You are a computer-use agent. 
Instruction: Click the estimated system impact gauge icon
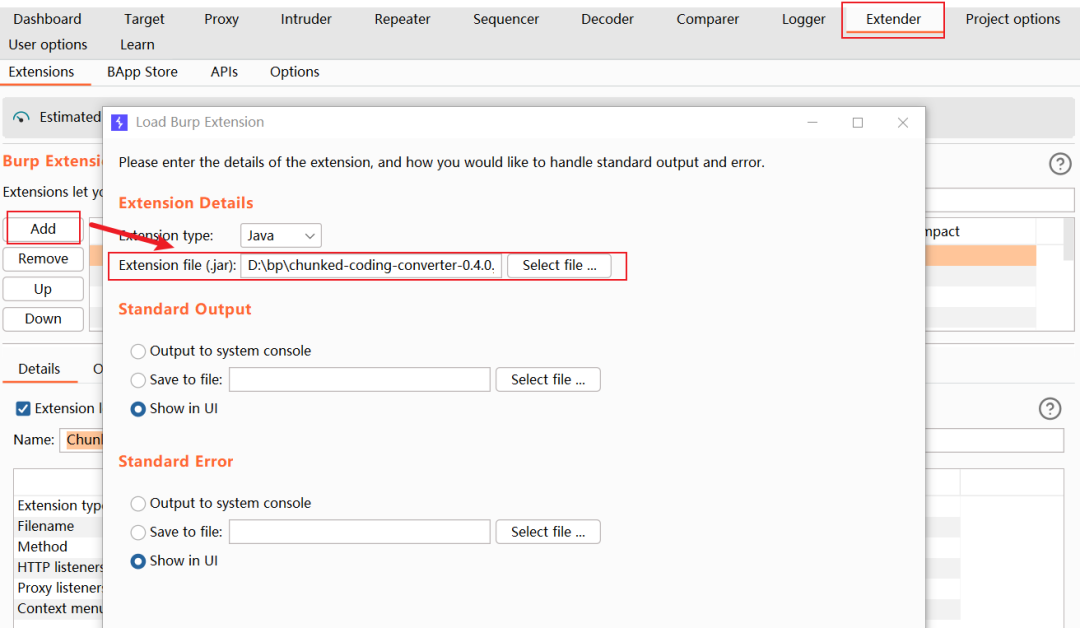click(21, 117)
